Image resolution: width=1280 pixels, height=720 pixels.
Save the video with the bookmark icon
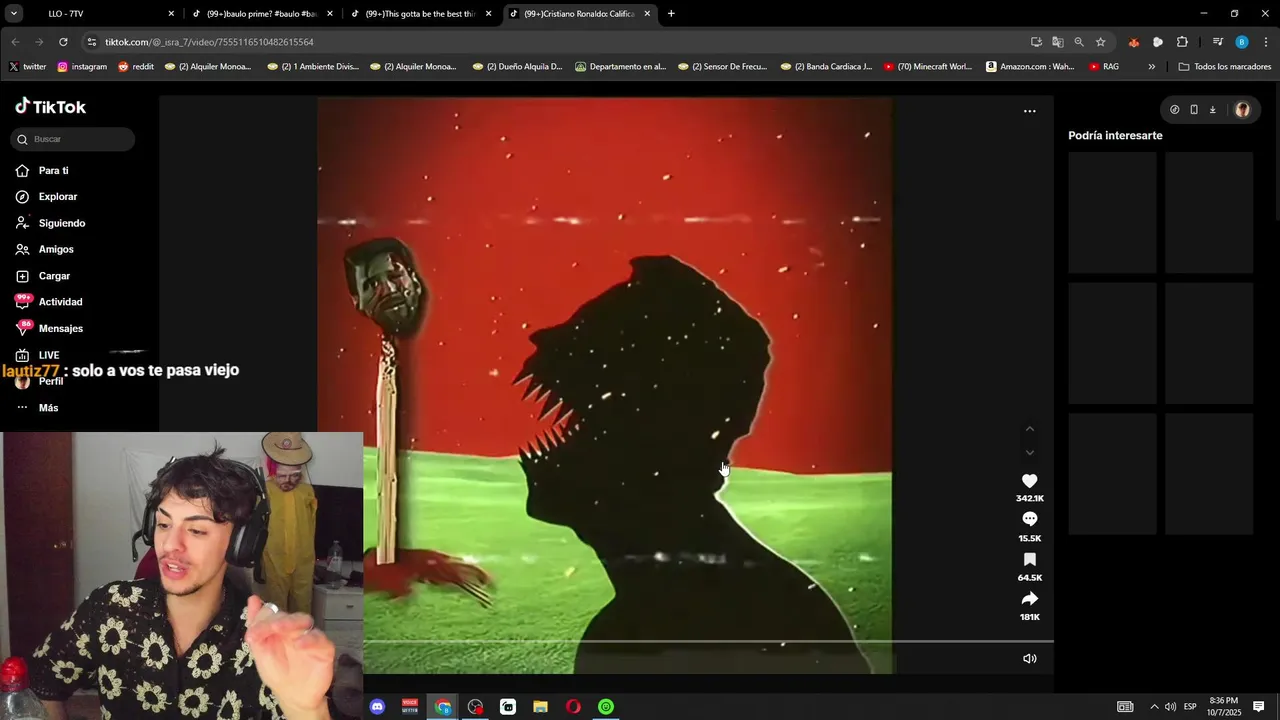click(1029, 560)
